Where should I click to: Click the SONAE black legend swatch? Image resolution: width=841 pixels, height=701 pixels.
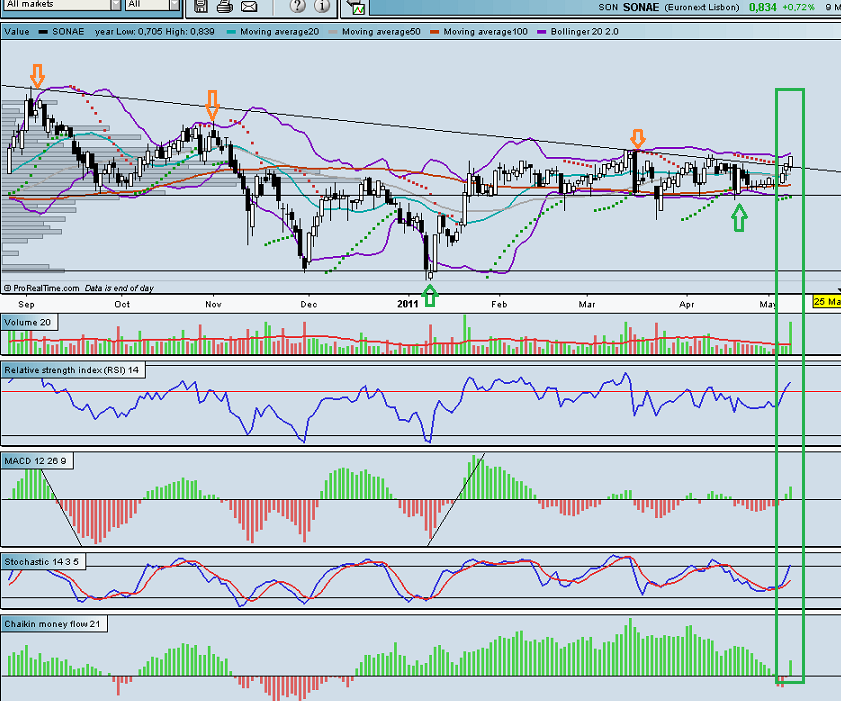tap(43, 32)
